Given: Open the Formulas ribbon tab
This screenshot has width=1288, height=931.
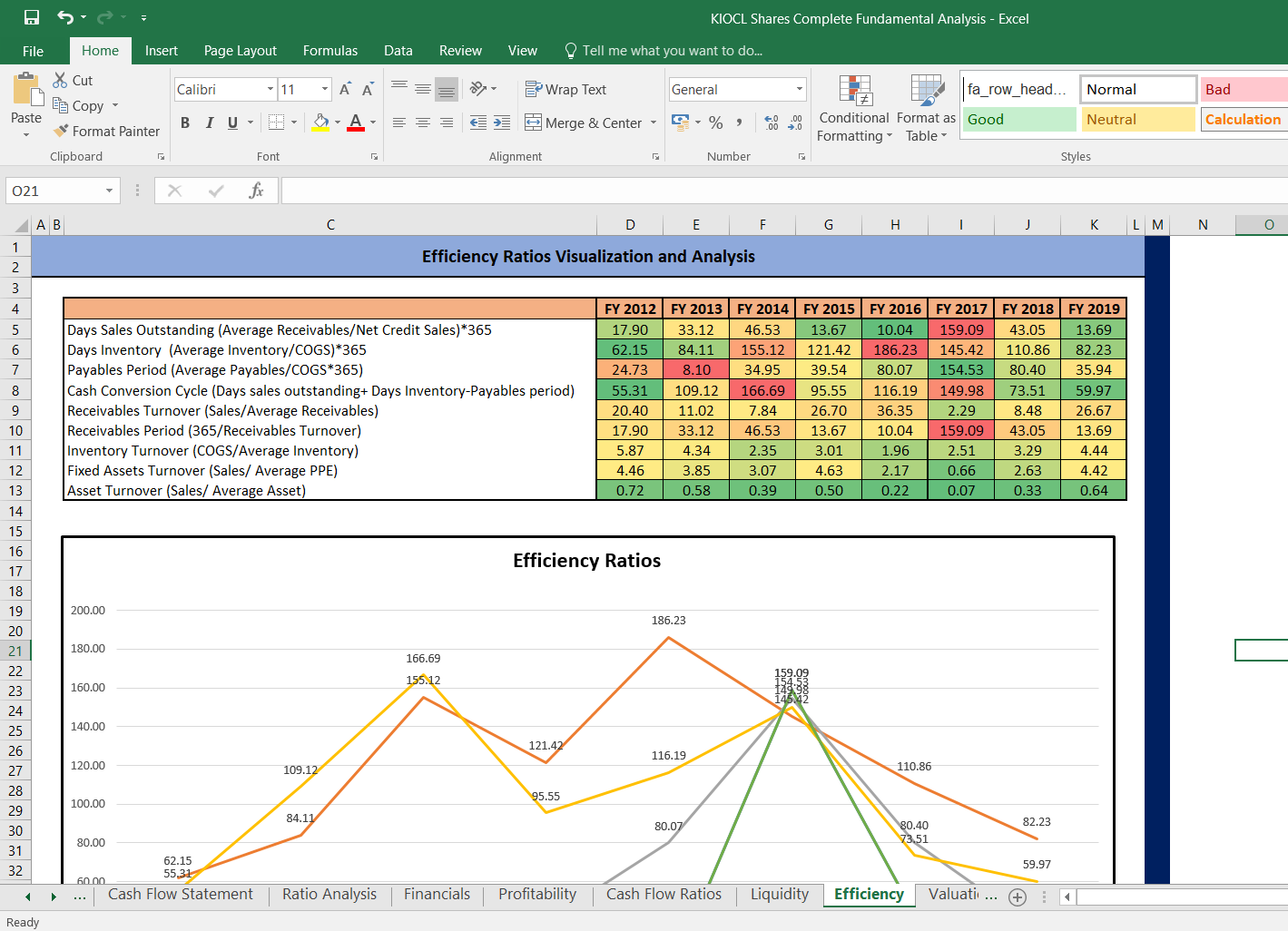Looking at the screenshot, I should pos(330,51).
